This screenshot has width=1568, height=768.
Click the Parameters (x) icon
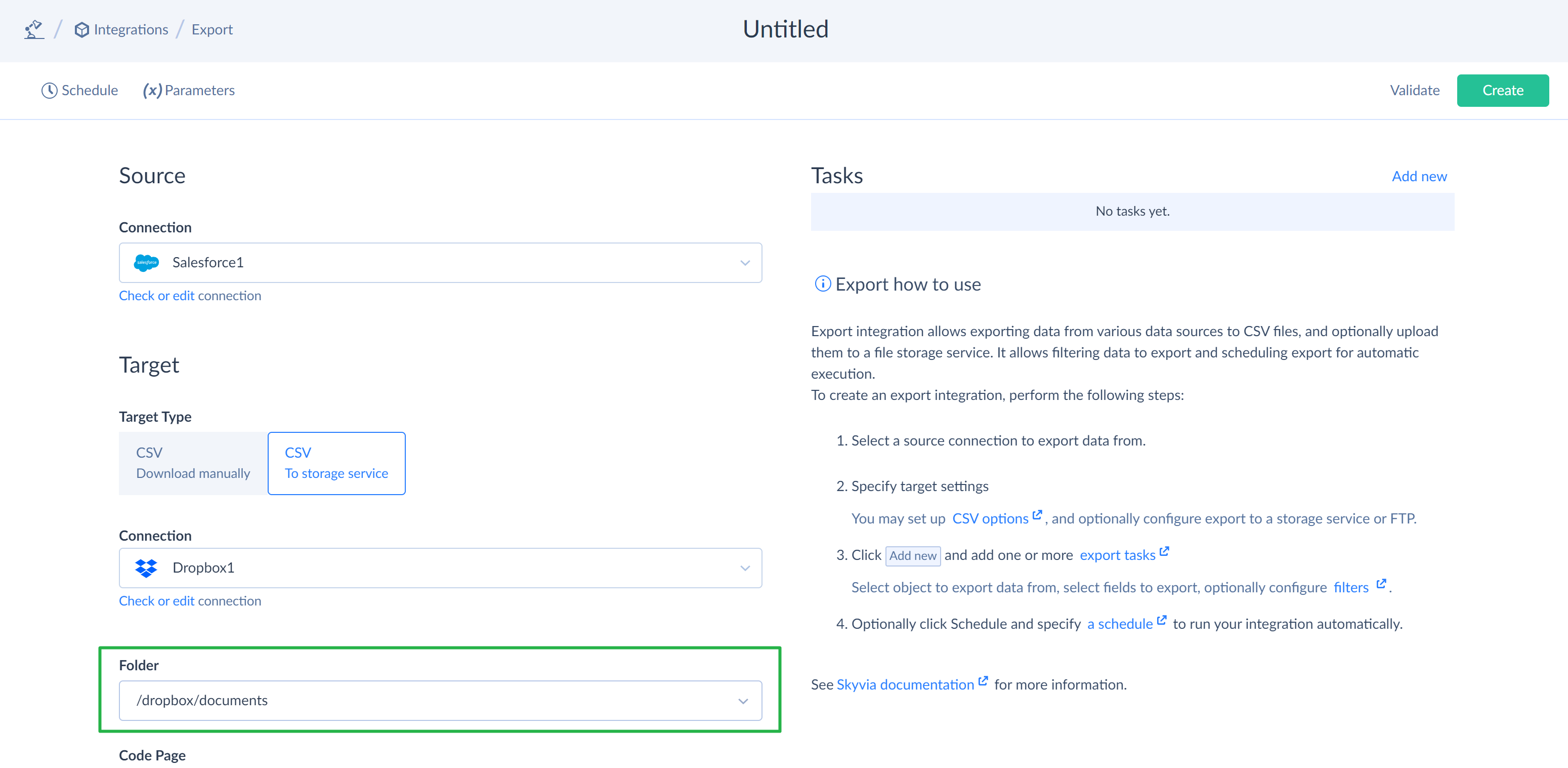point(152,91)
